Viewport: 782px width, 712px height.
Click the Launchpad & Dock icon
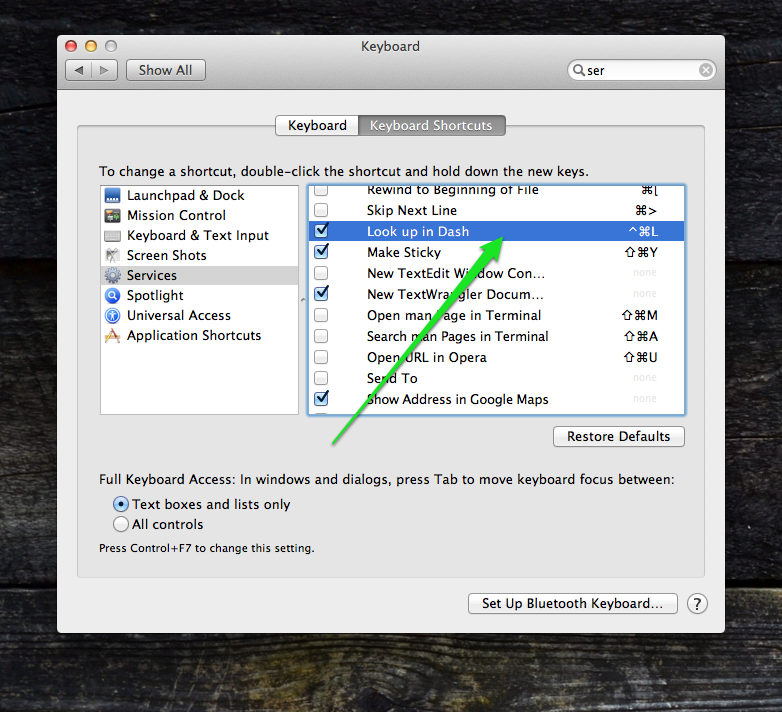112,196
